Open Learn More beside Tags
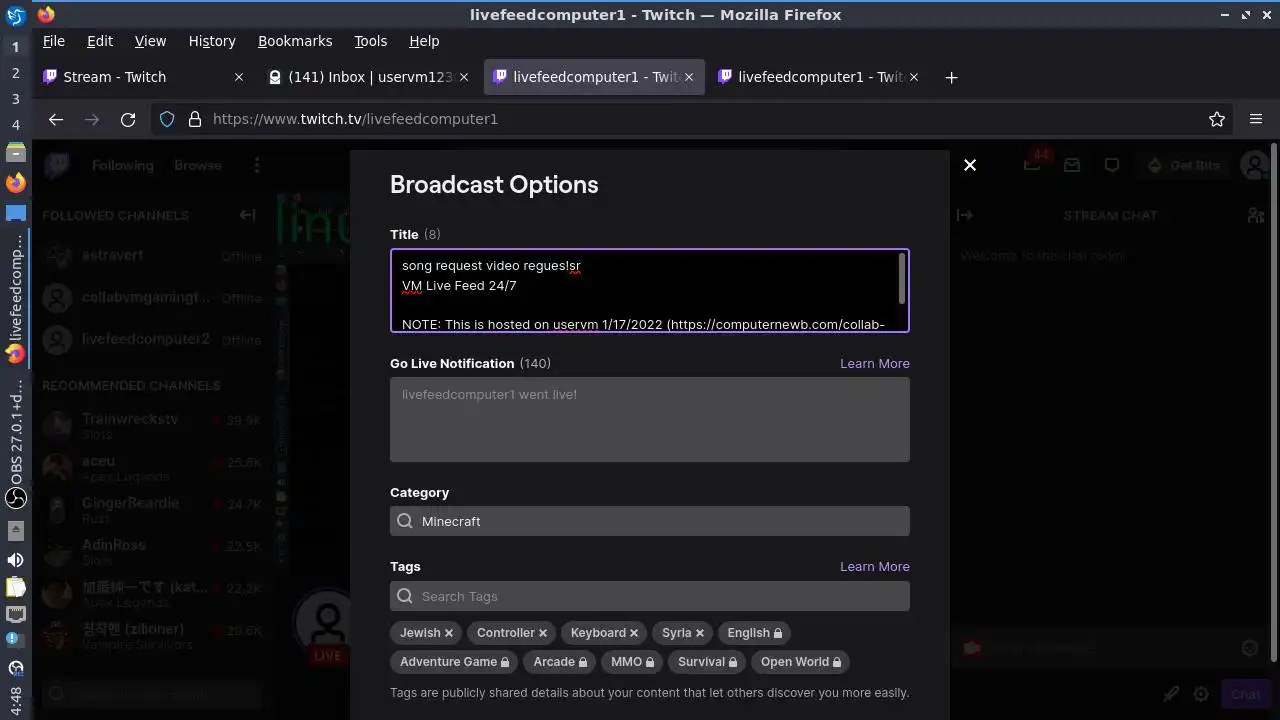 click(875, 566)
